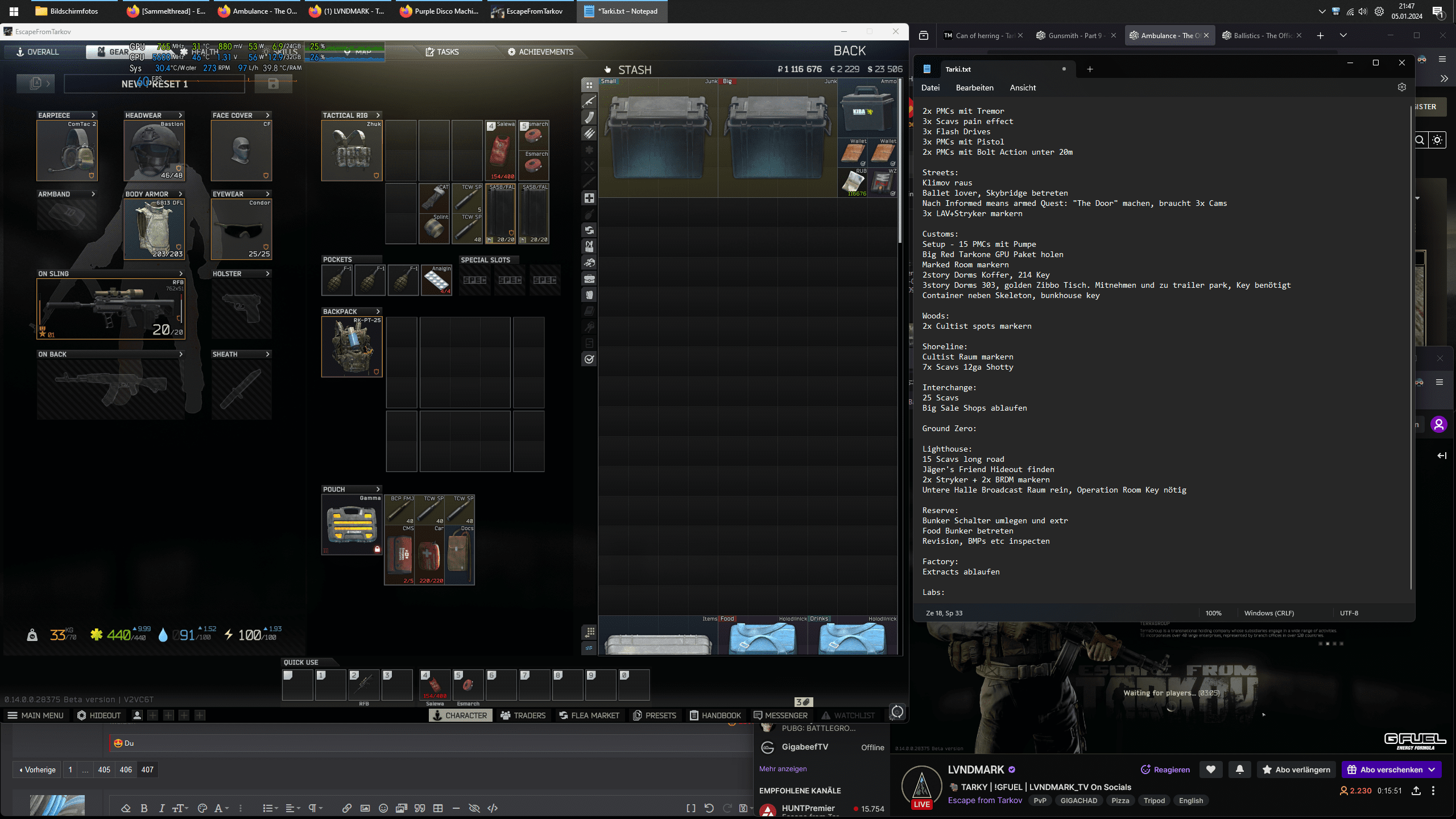Click the Twitch share stream icon
This screenshot has width=1456, height=819.
click(x=1416, y=791)
